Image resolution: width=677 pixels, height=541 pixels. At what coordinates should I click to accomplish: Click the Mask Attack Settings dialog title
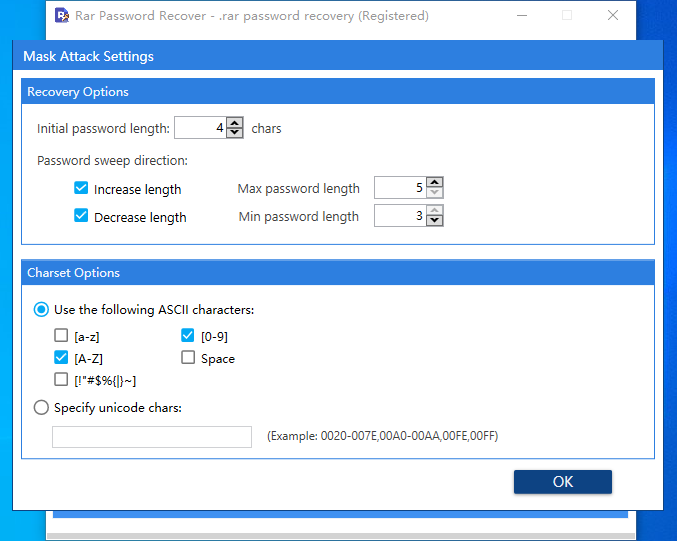pyautogui.click(x=89, y=56)
